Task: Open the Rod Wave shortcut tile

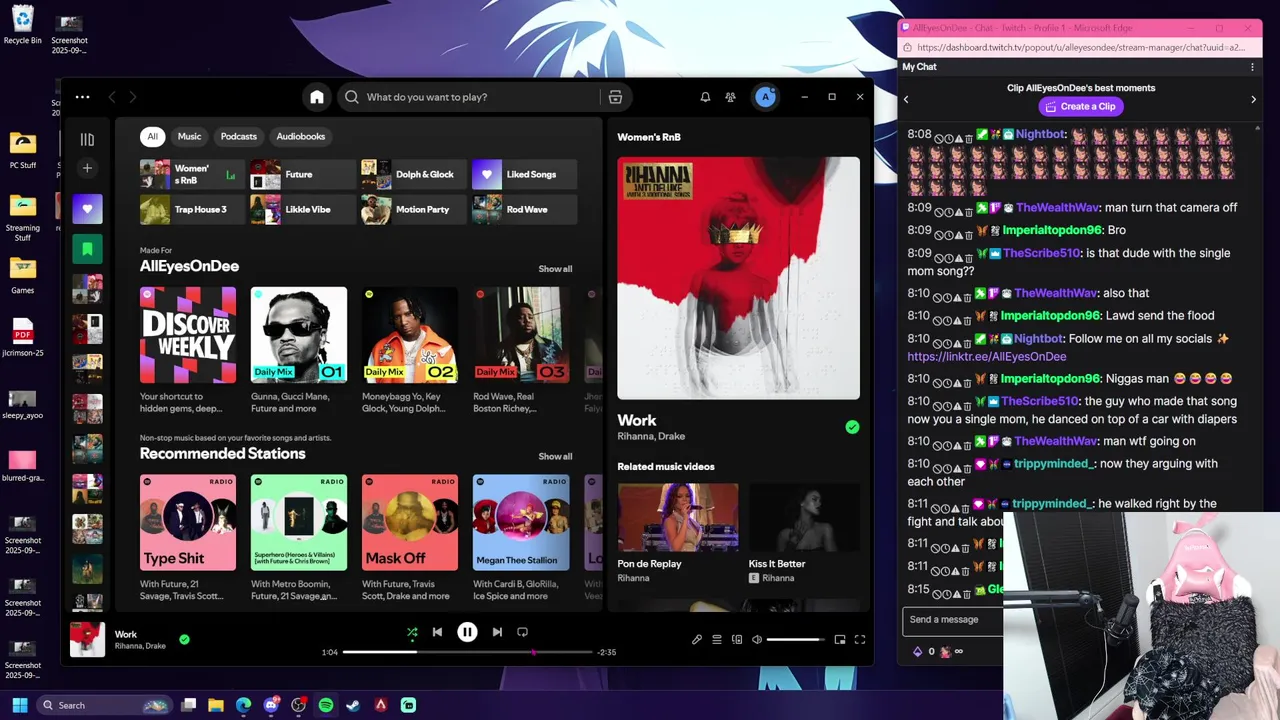Action: [x=524, y=209]
